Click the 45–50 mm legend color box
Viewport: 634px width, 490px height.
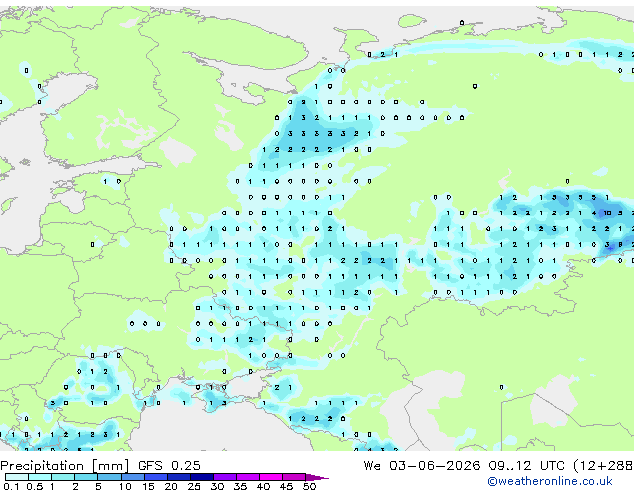click(294, 477)
